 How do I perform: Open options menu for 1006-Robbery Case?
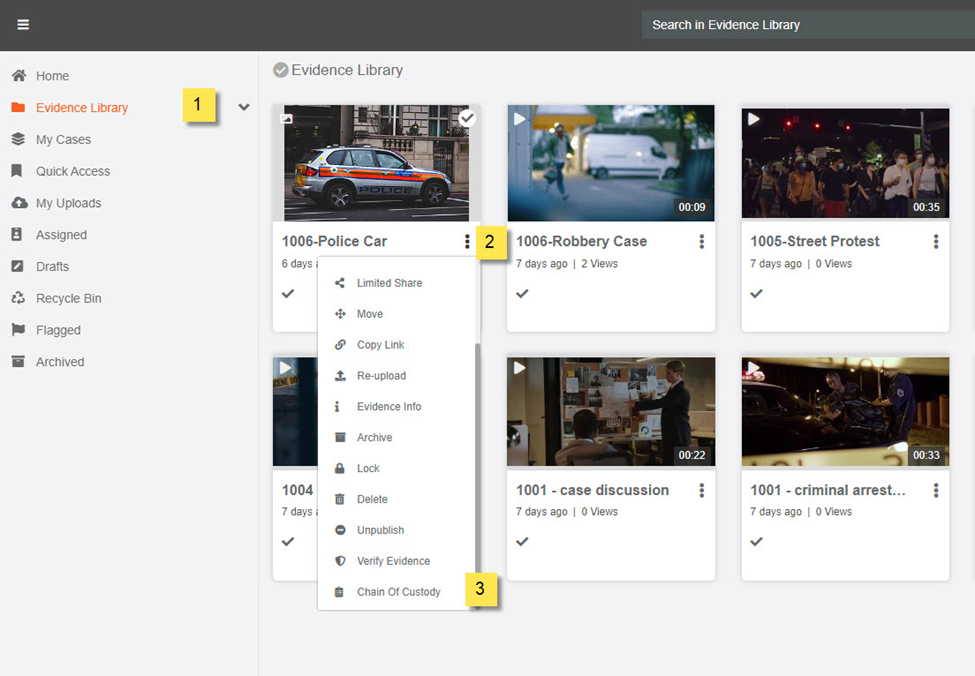(x=701, y=241)
